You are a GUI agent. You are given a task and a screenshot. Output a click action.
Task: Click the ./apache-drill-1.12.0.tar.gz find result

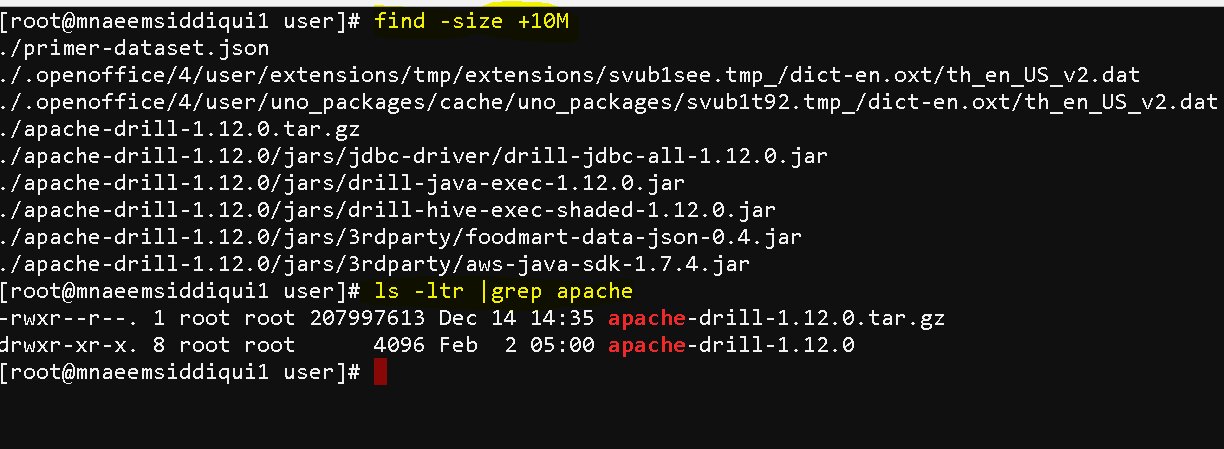click(x=181, y=129)
